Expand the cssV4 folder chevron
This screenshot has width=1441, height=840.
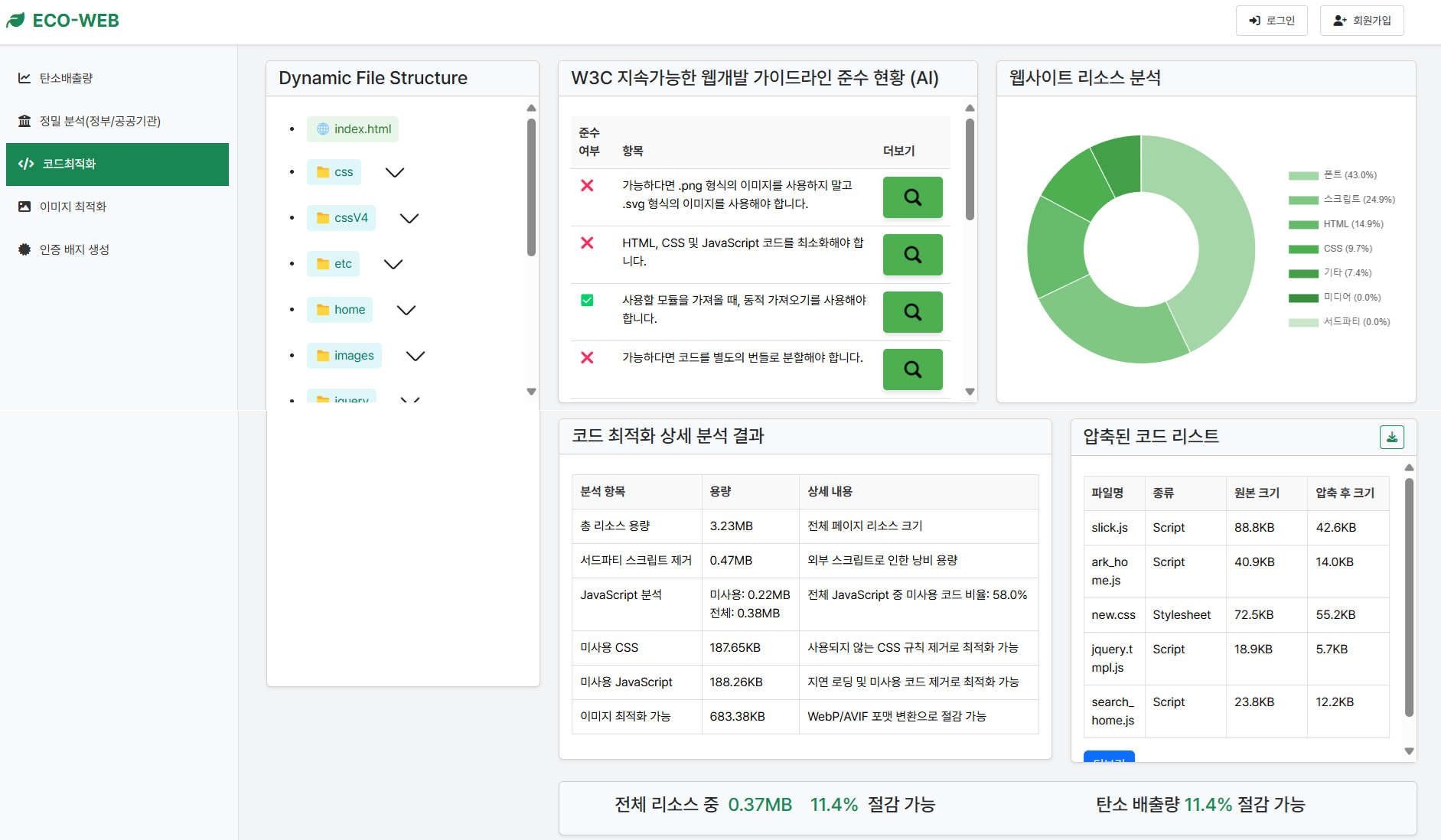[409, 219]
